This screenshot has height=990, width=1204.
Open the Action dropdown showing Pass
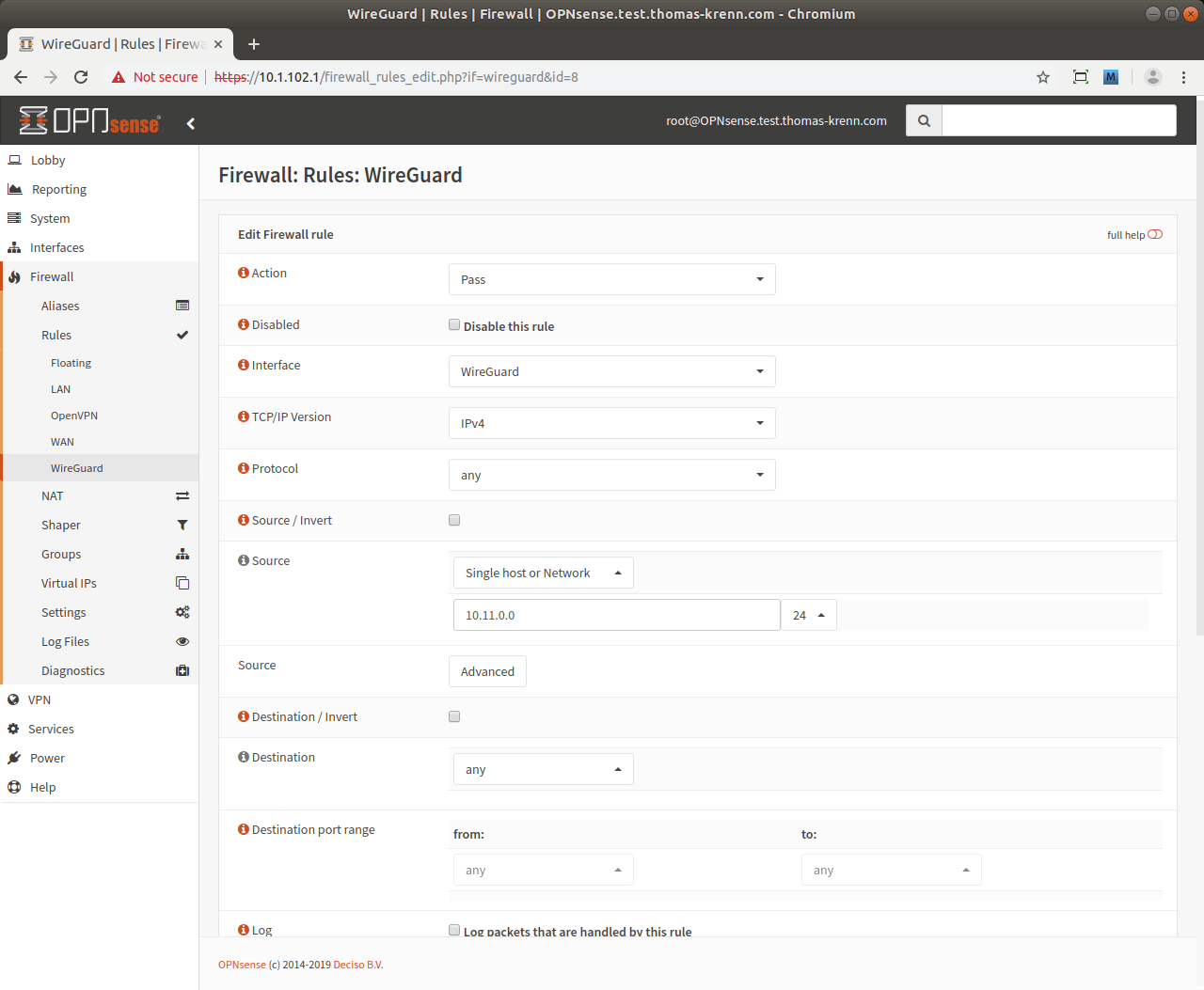[x=611, y=279]
